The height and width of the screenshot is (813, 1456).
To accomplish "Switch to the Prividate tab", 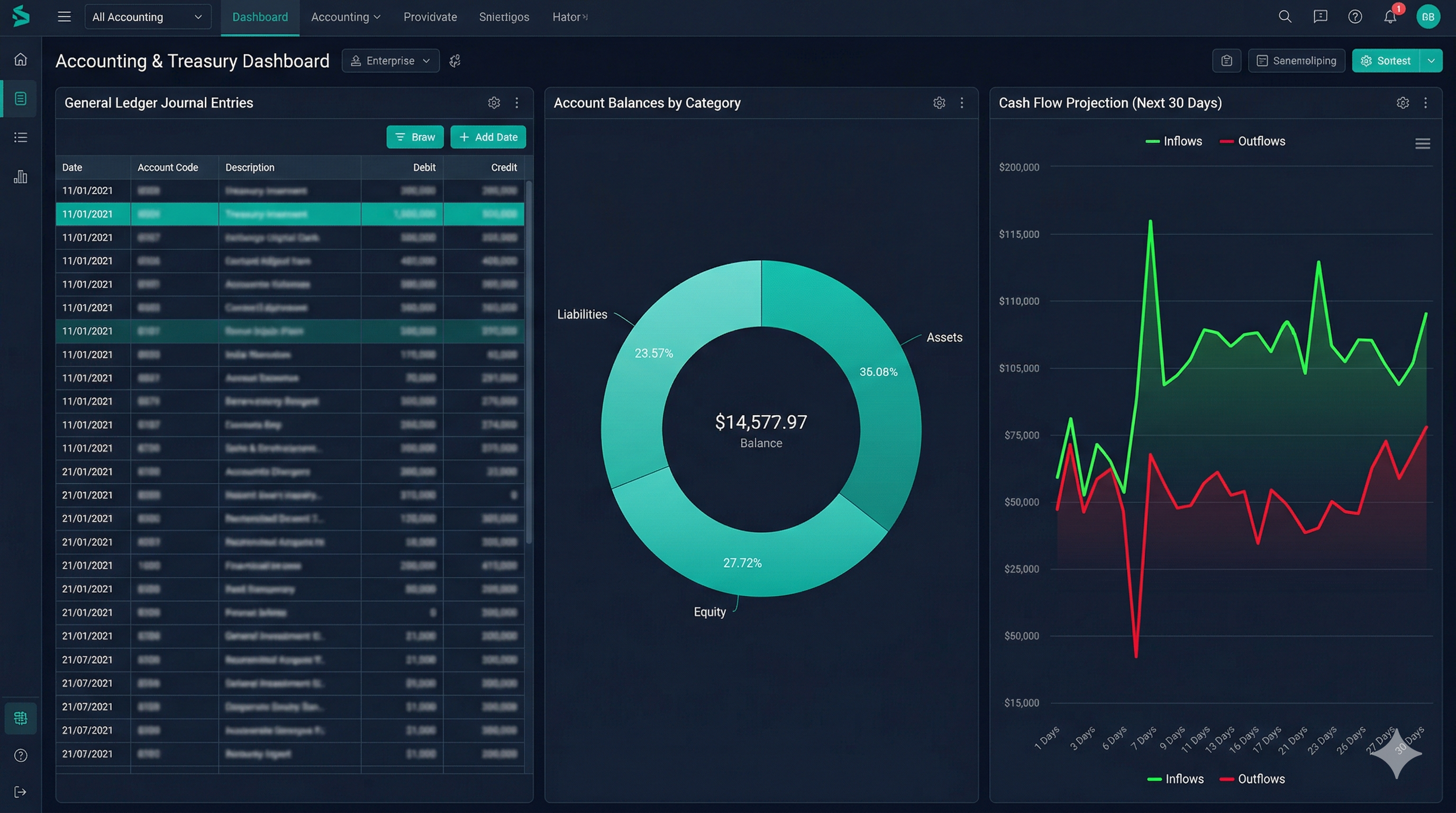I will point(430,16).
